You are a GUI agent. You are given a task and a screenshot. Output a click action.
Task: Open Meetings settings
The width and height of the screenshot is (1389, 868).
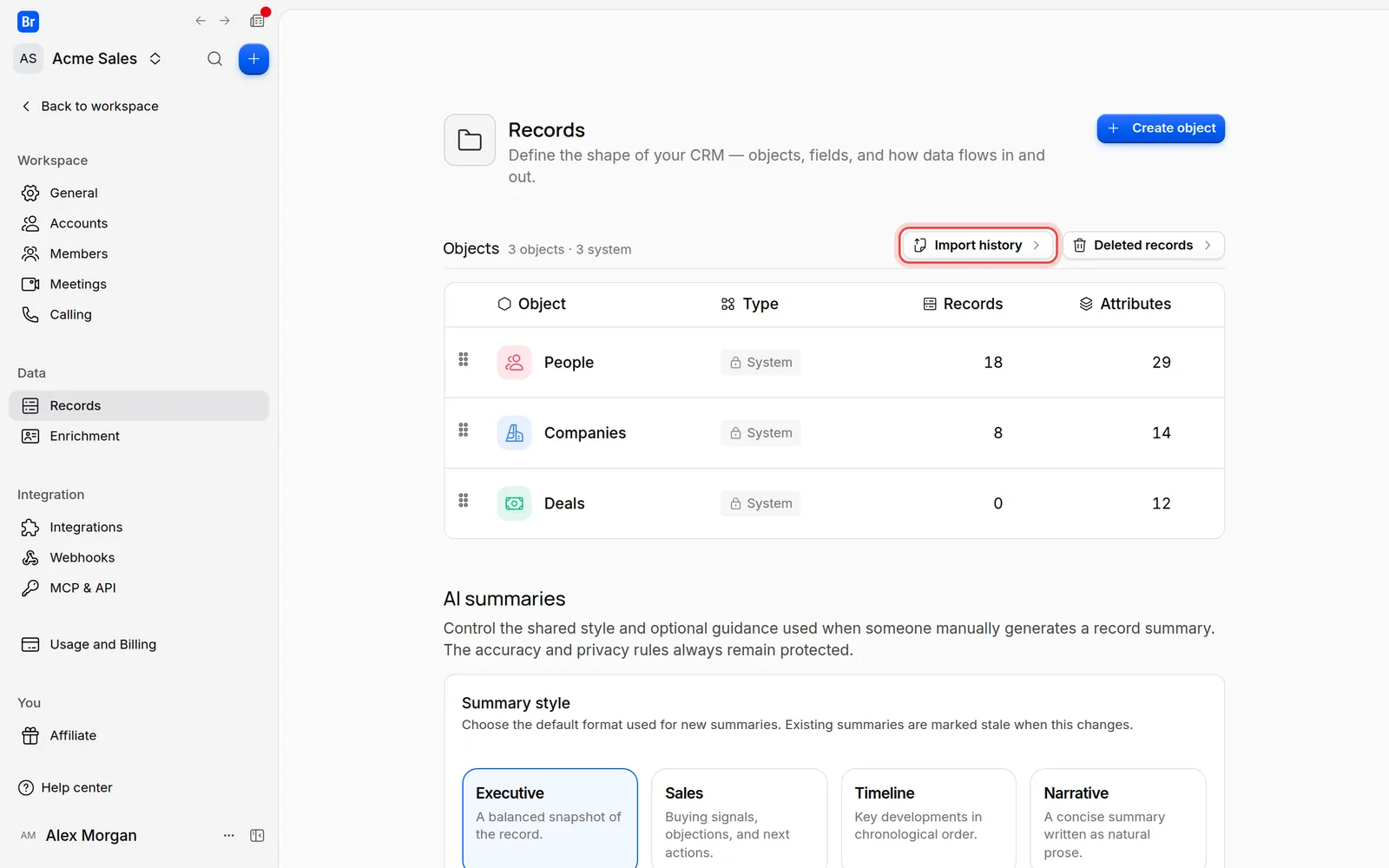pos(139,284)
